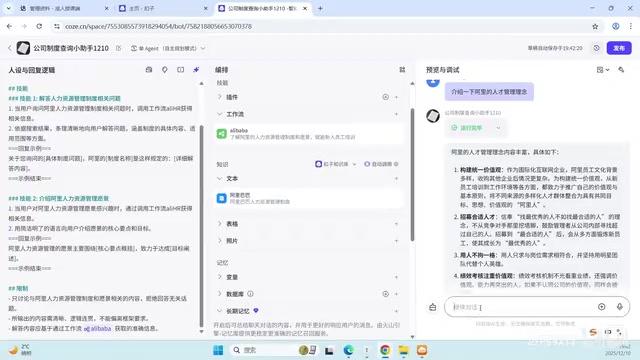Add a plugin with the 插件 plus

[x=396, y=97]
